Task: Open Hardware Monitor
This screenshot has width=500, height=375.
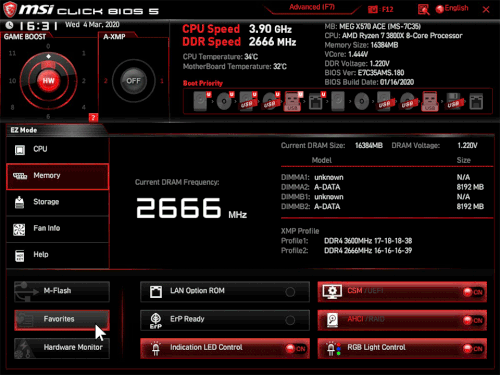Action: 62,348
